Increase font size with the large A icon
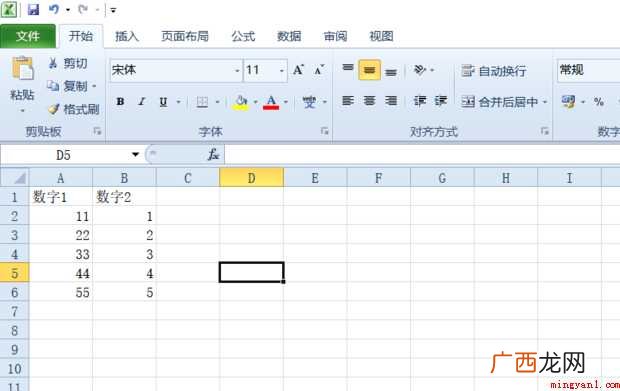The width and height of the screenshot is (620, 391). (x=298, y=70)
